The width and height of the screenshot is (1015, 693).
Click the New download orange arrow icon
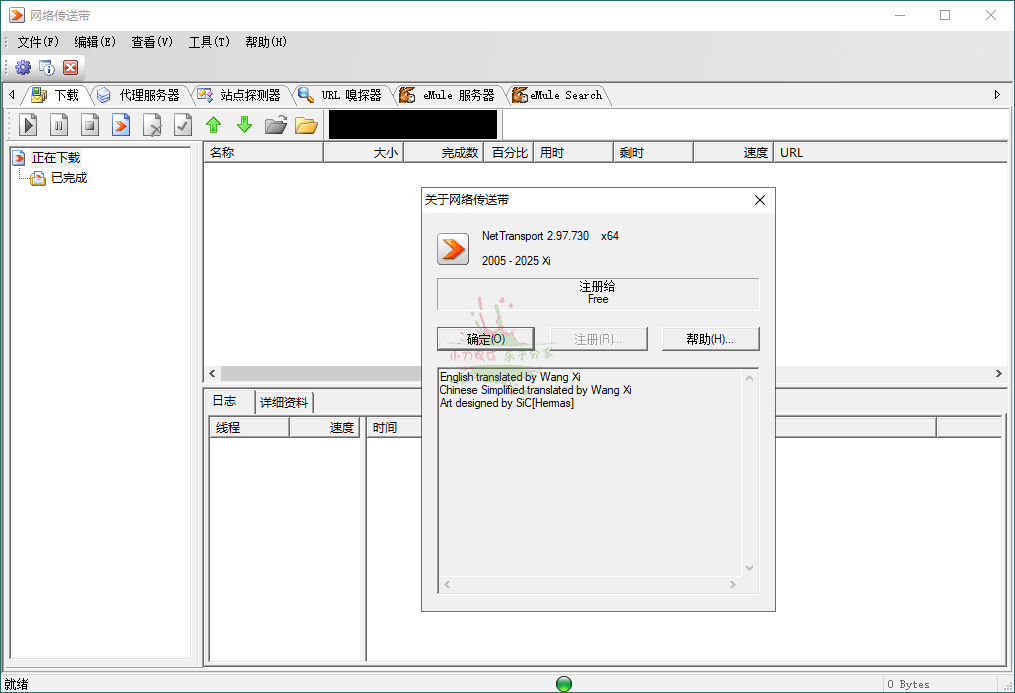point(121,125)
